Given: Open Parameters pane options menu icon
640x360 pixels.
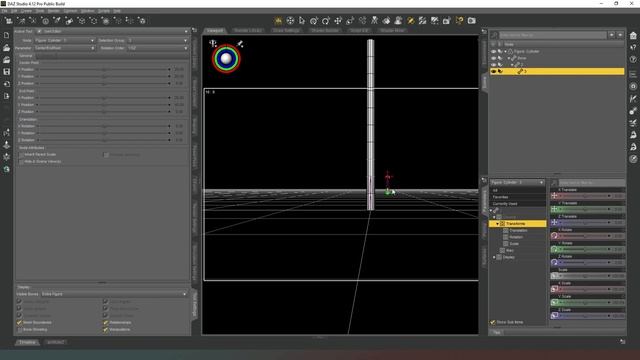Looking at the screenshot, I should tap(484, 180).
